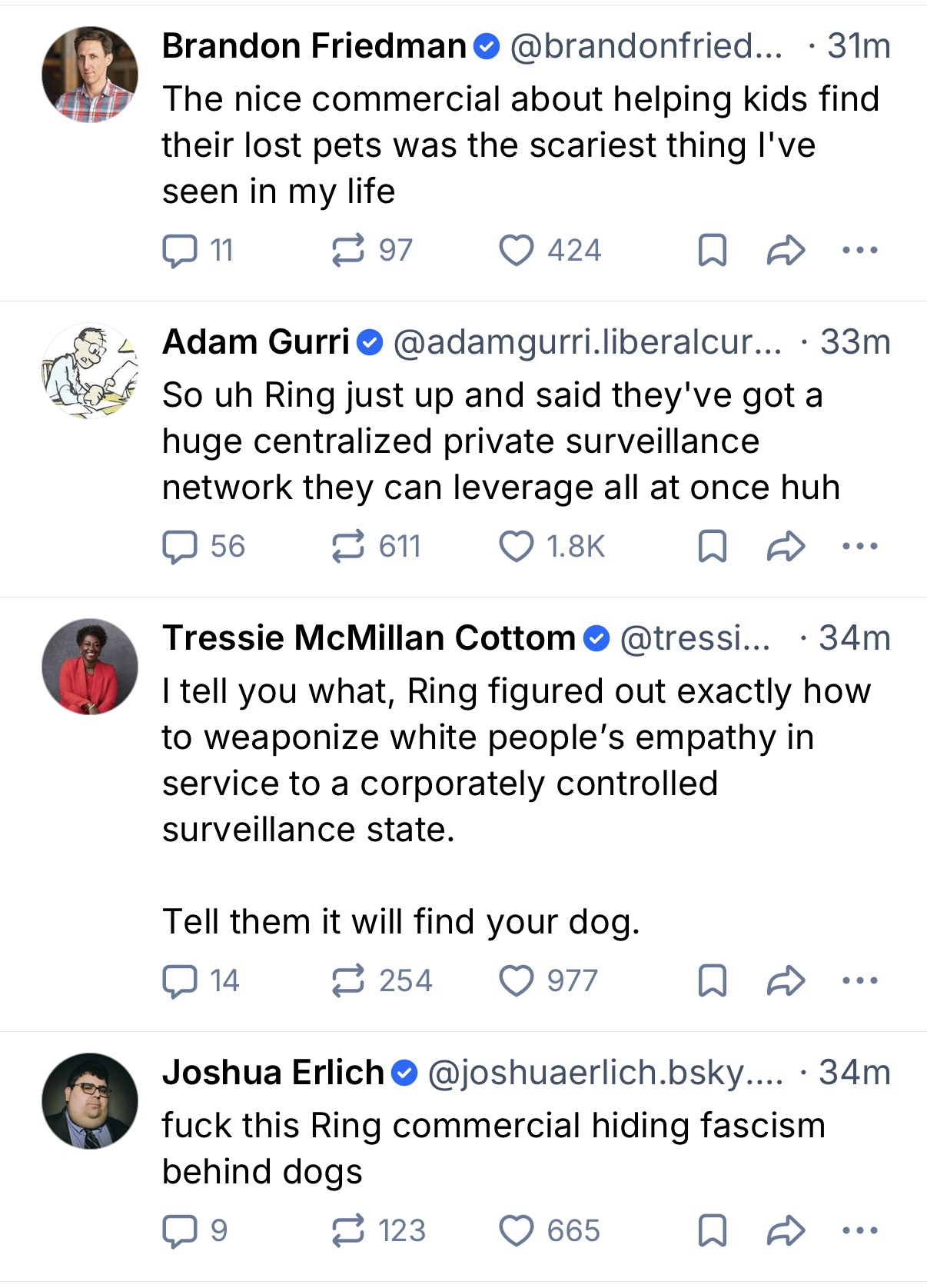The height and width of the screenshot is (1288, 927).
Task: Bookmark Tressie McMillan Cottom's post
Action: 712,981
